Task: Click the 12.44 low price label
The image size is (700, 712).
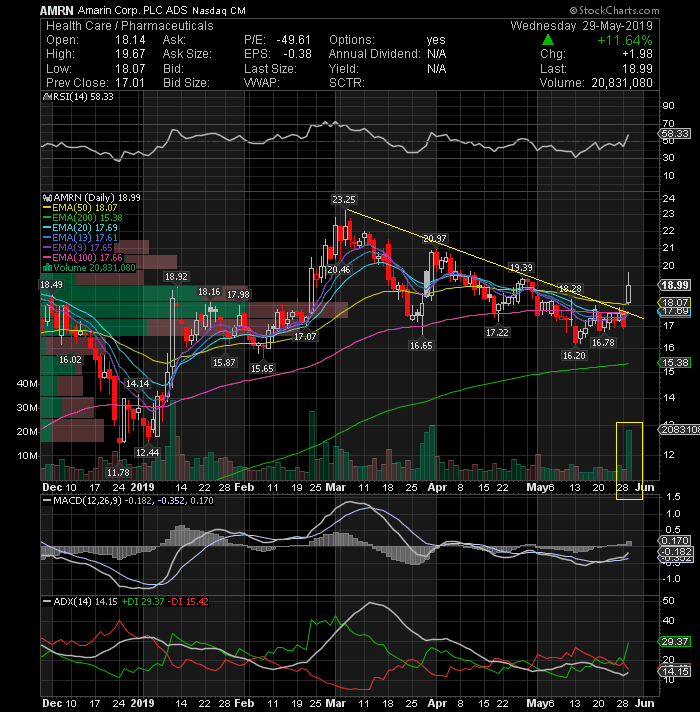Action: click(x=148, y=452)
